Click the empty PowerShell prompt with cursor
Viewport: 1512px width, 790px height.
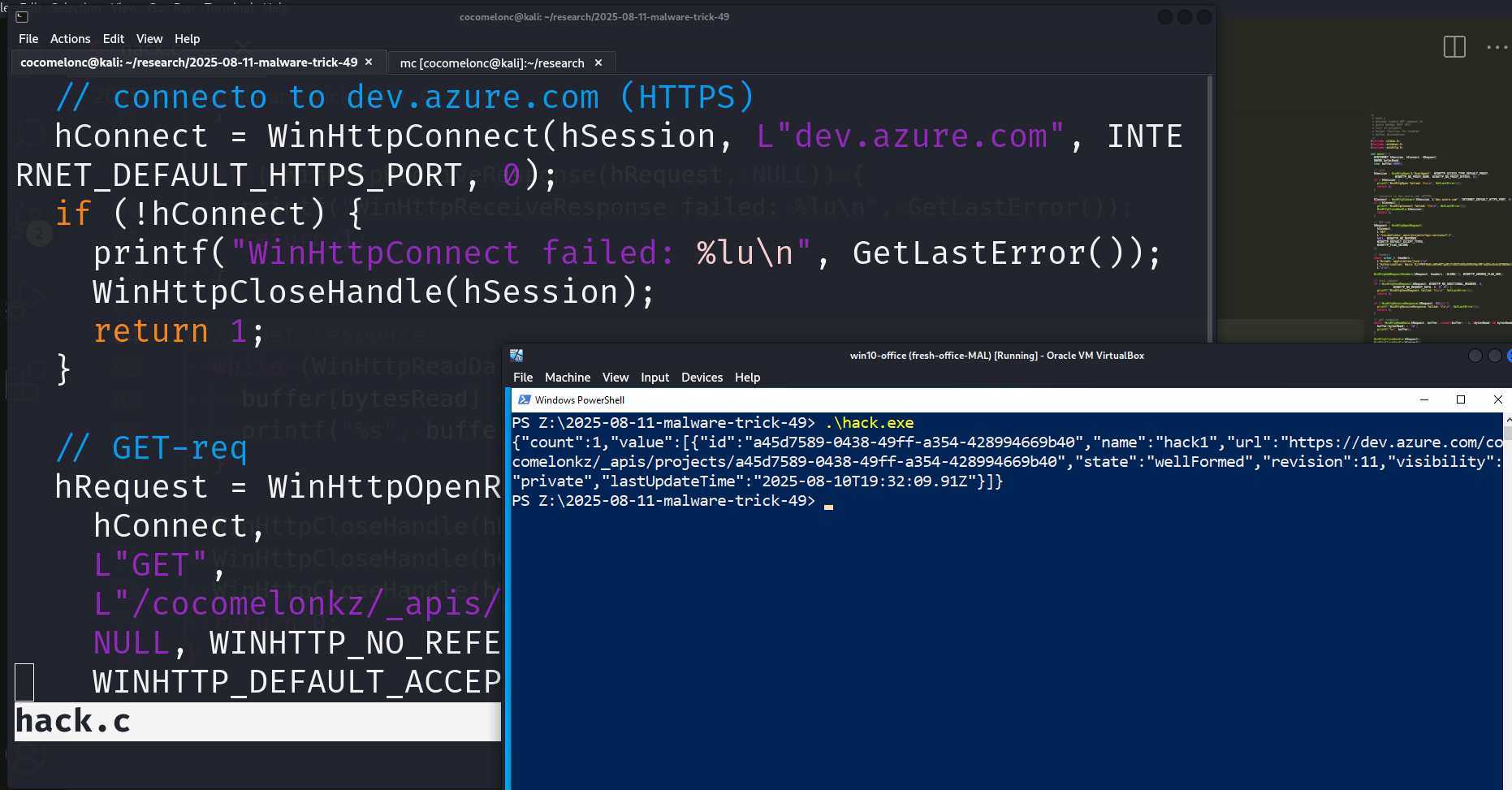pos(672,501)
